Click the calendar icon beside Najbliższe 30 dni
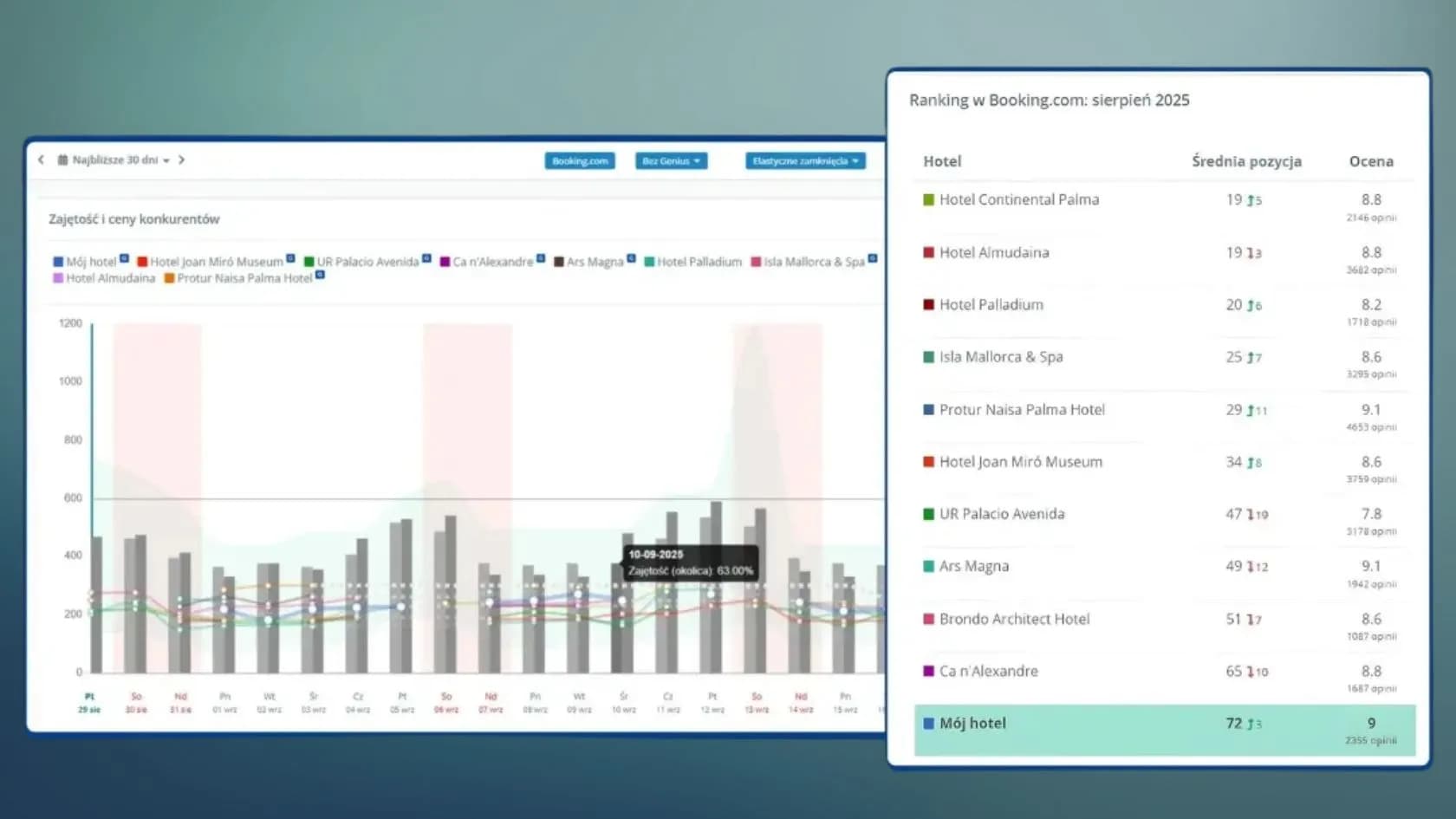The image size is (1456, 819). (x=62, y=159)
